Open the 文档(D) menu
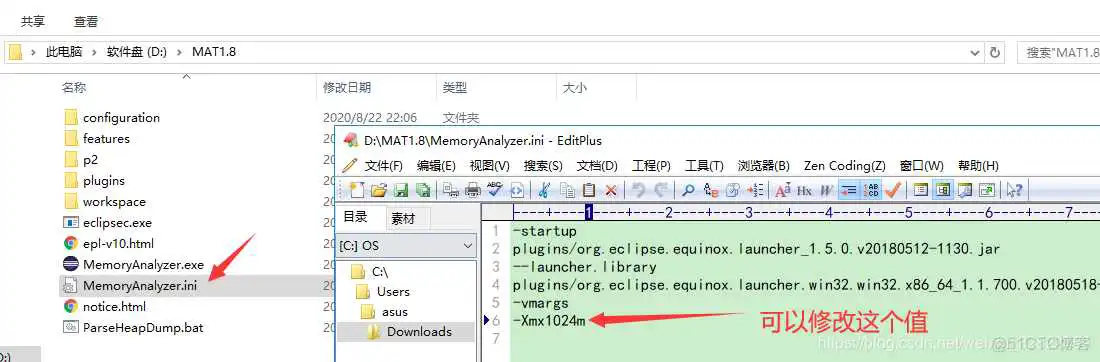This screenshot has height=362, width=1100. (597, 166)
